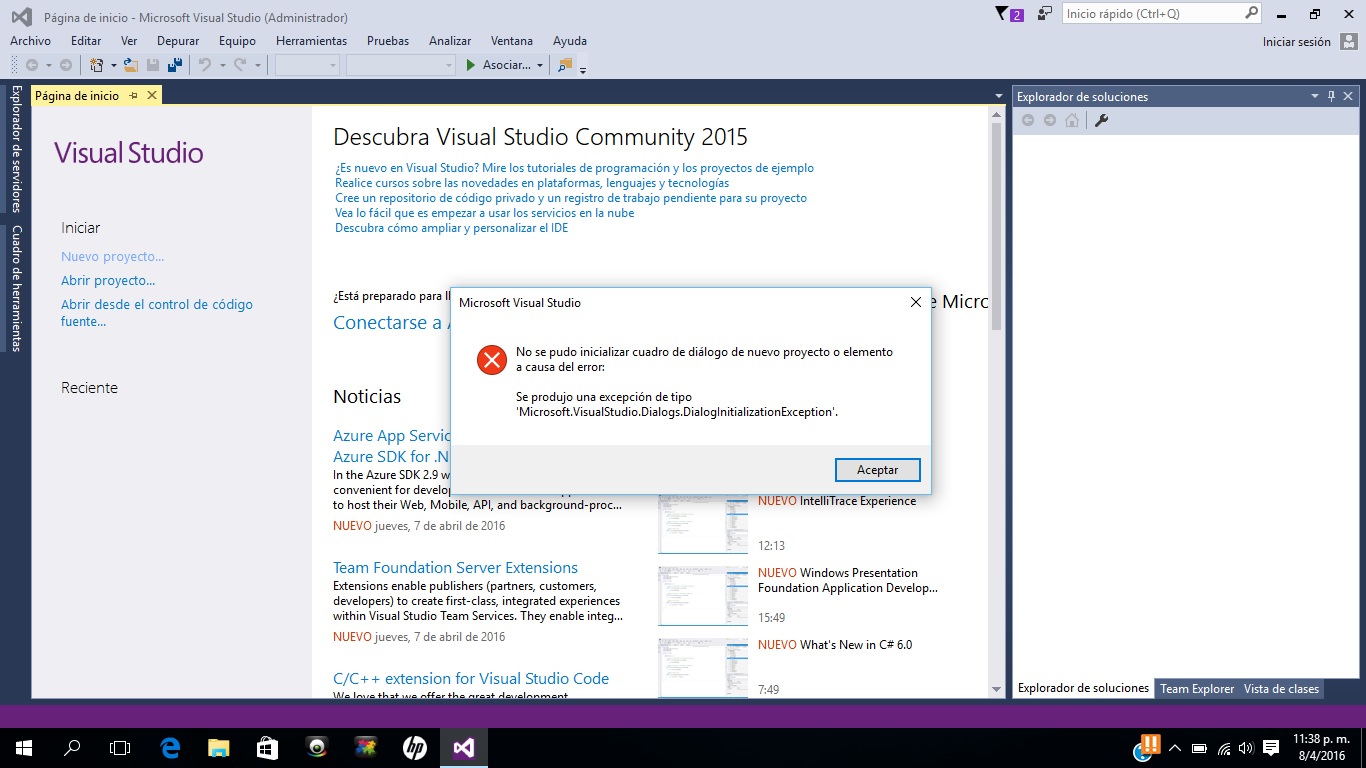Open the Archivo menu
Viewport: 1366px width, 768px height.
coord(30,41)
